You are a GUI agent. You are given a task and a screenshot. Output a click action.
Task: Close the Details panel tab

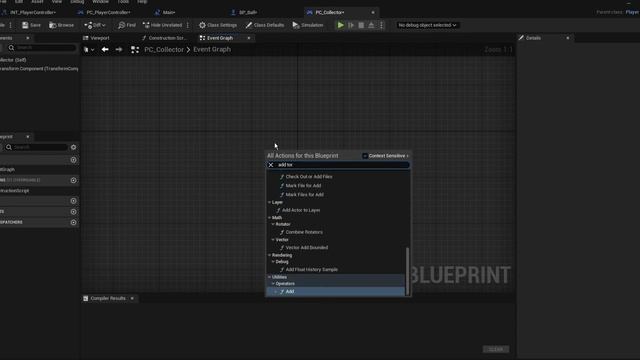point(567,38)
